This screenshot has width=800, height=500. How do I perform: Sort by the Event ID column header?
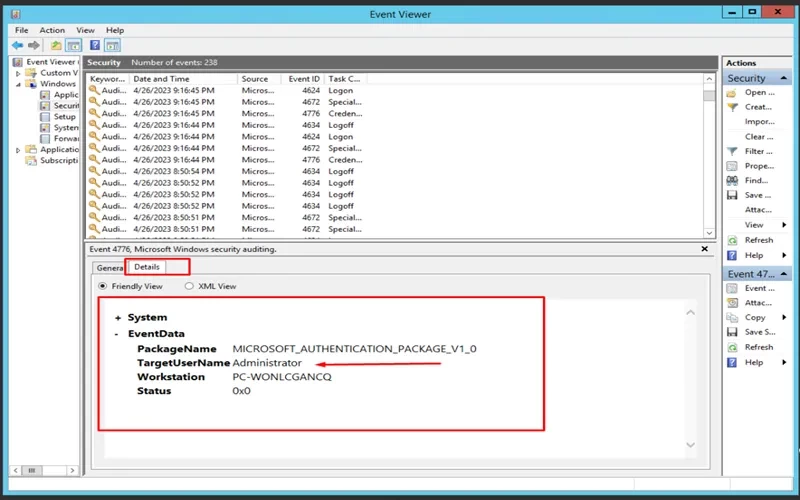point(304,79)
